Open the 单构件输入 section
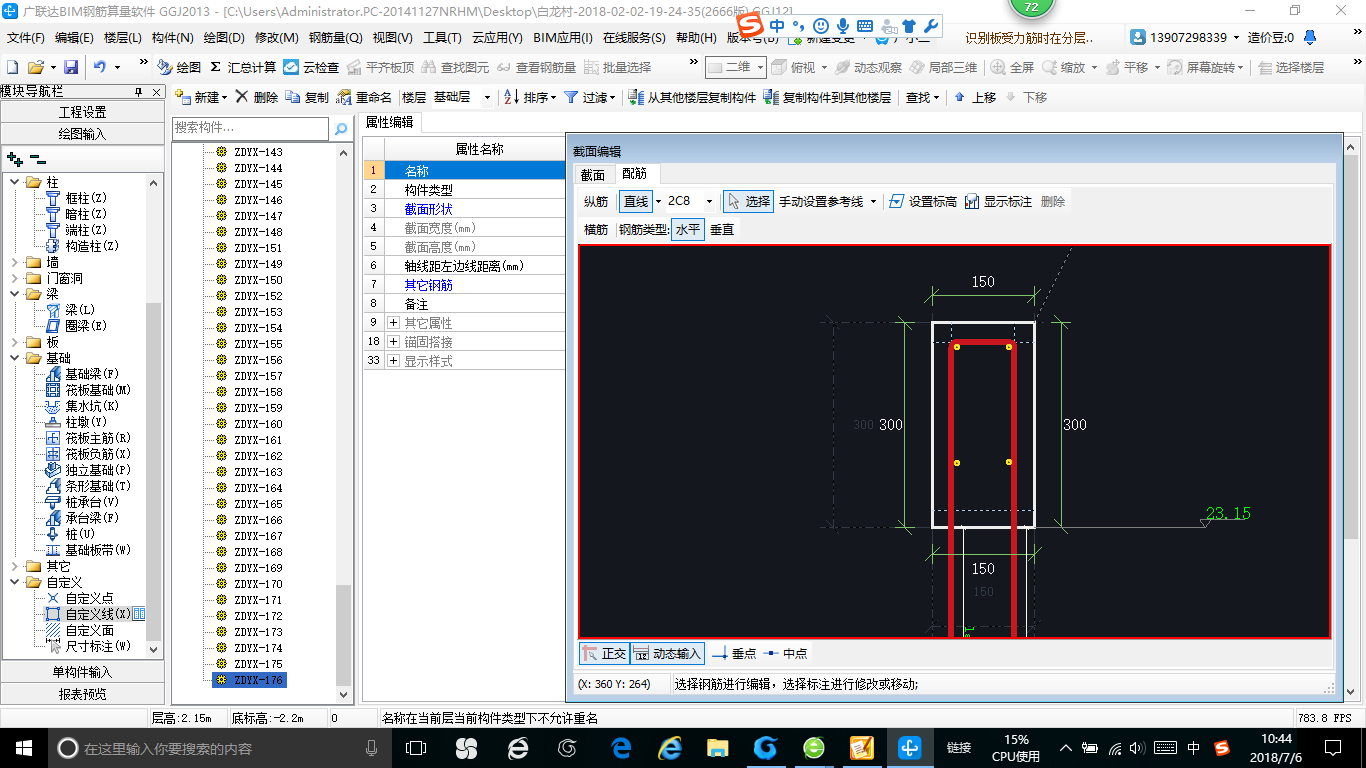Viewport: 1366px width, 768px height. coord(82,672)
